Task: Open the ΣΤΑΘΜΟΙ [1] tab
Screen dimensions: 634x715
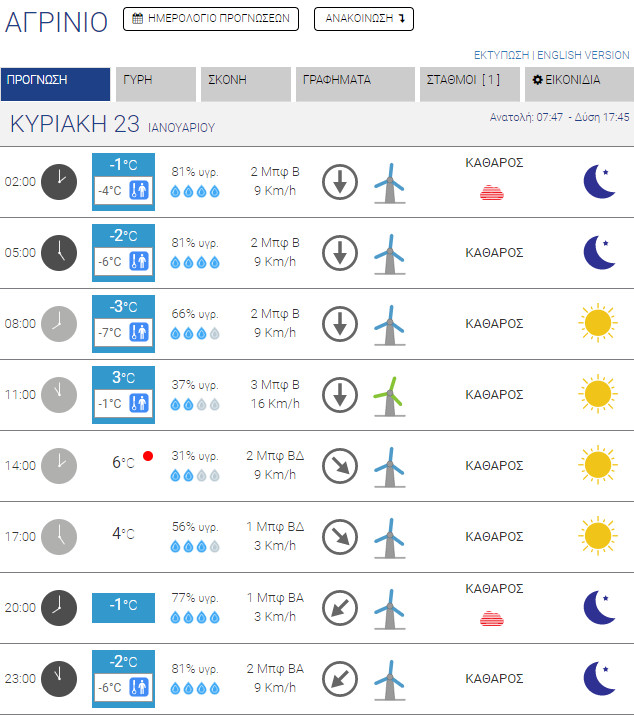Action: (x=468, y=85)
